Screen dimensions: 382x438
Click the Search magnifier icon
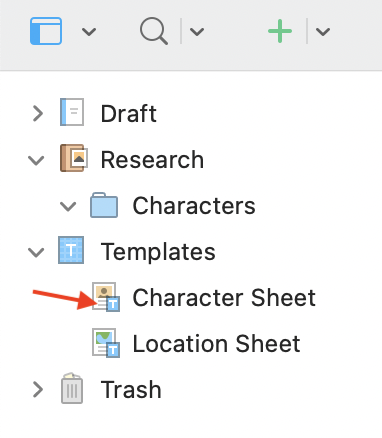click(153, 31)
